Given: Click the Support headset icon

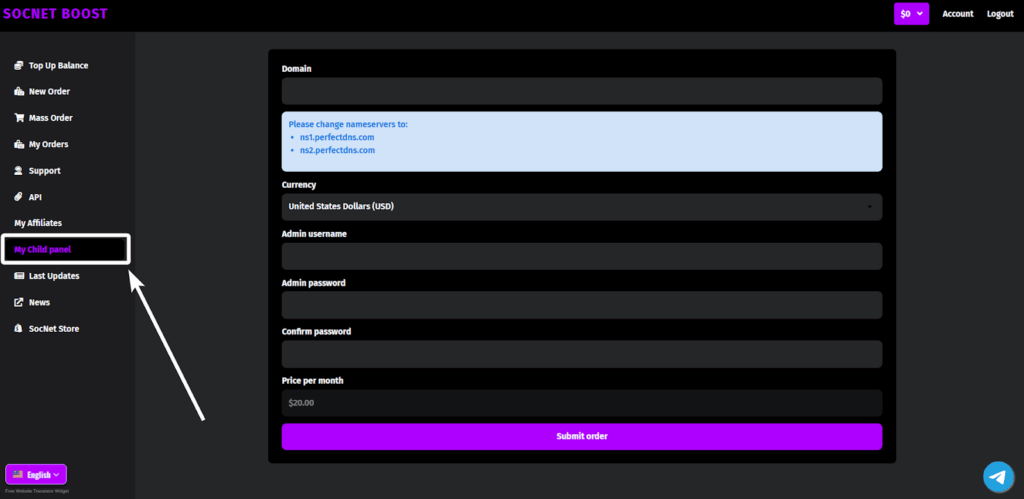Looking at the screenshot, I should click(x=19, y=171).
